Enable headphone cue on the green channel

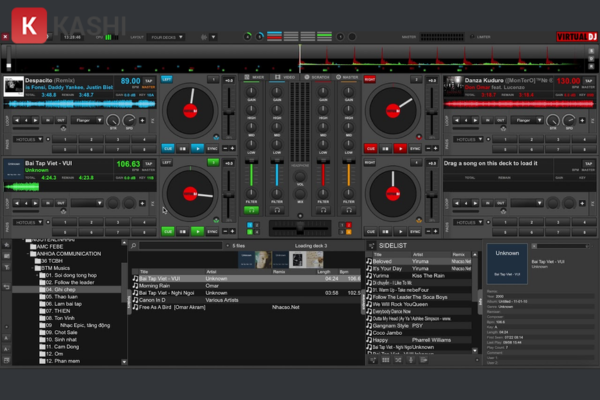tap(251, 210)
